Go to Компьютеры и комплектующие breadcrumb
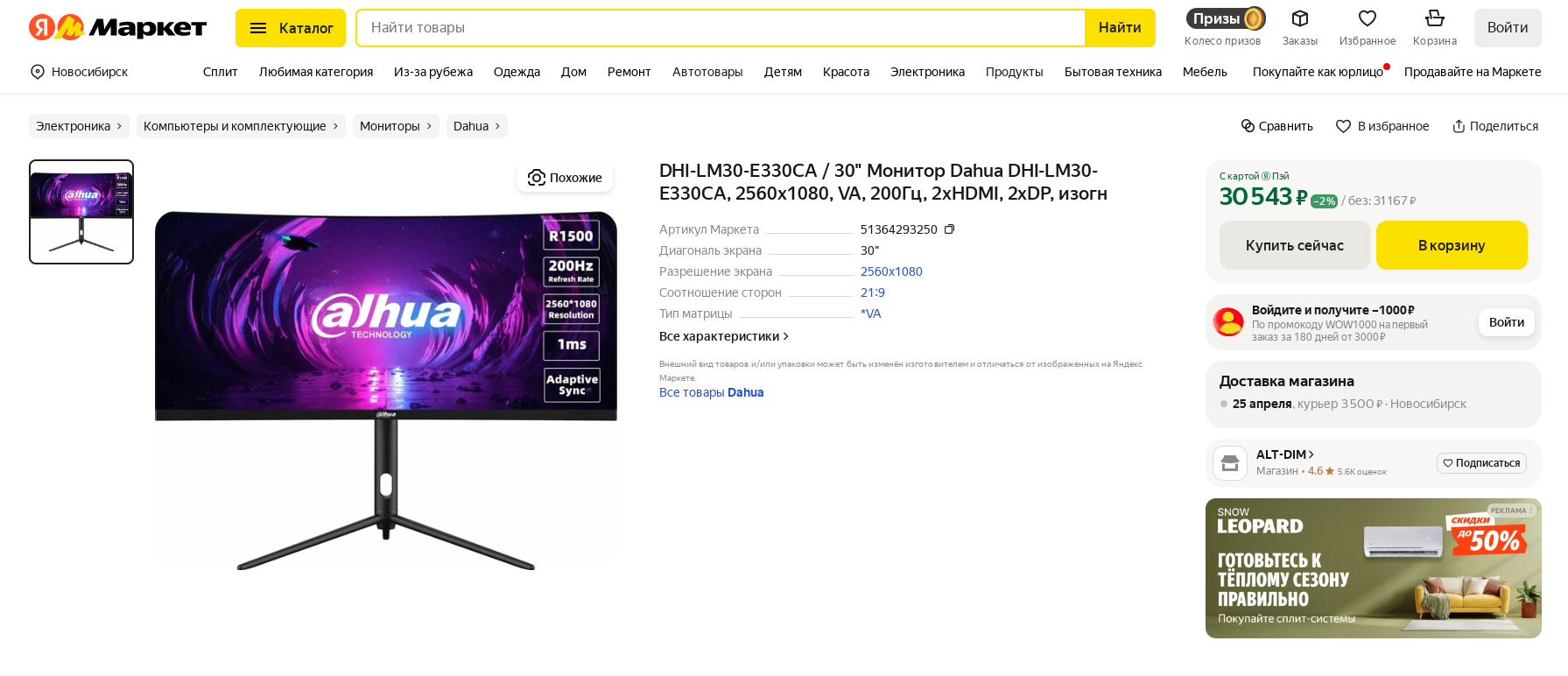This screenshot has height=676, width=1568. coord(241,126)
